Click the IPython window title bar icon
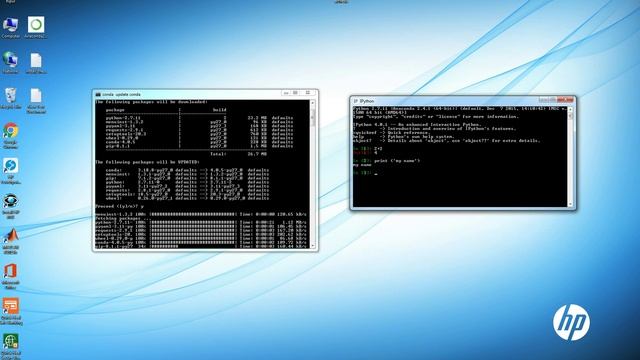The height and width of the screenshot is (360, 640). 356,101
